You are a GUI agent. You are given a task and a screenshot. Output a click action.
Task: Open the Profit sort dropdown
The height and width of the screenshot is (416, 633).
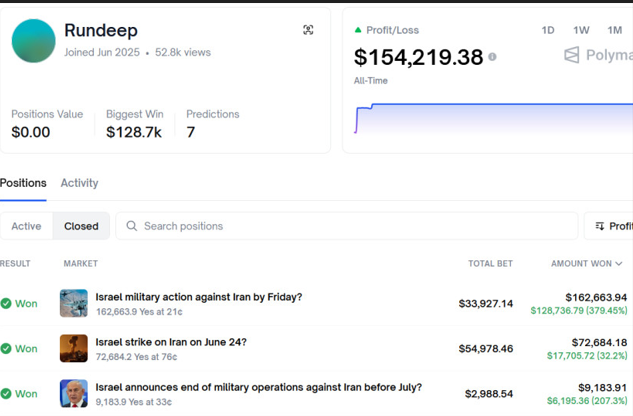tap(612, 226)
